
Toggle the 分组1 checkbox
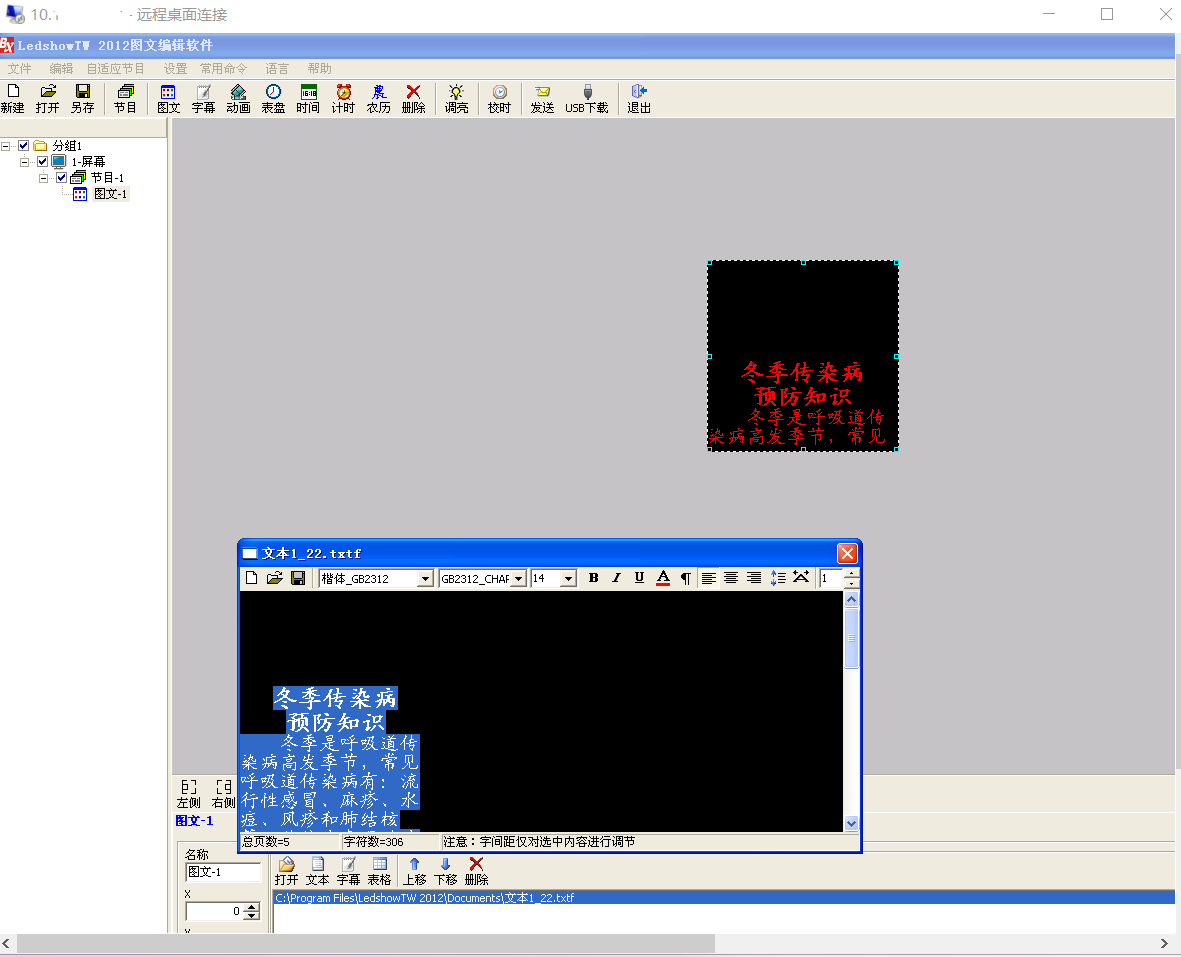(24, 145)
